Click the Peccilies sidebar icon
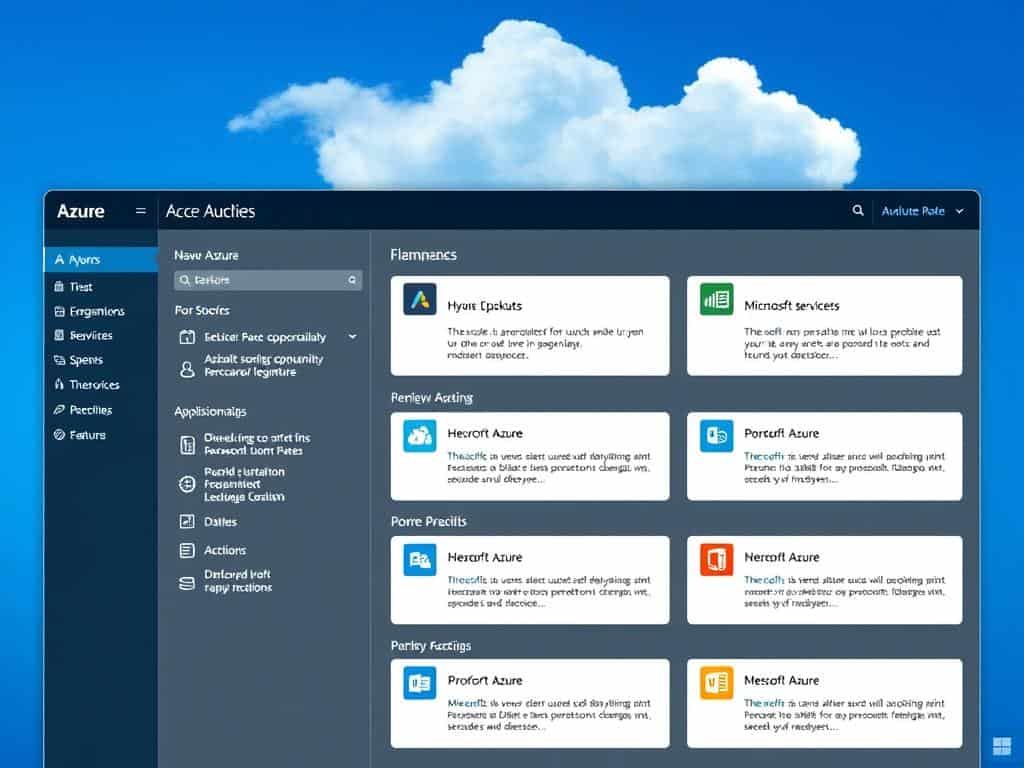The height and width of the screenshot is (768, 1024). coord(59,410)
